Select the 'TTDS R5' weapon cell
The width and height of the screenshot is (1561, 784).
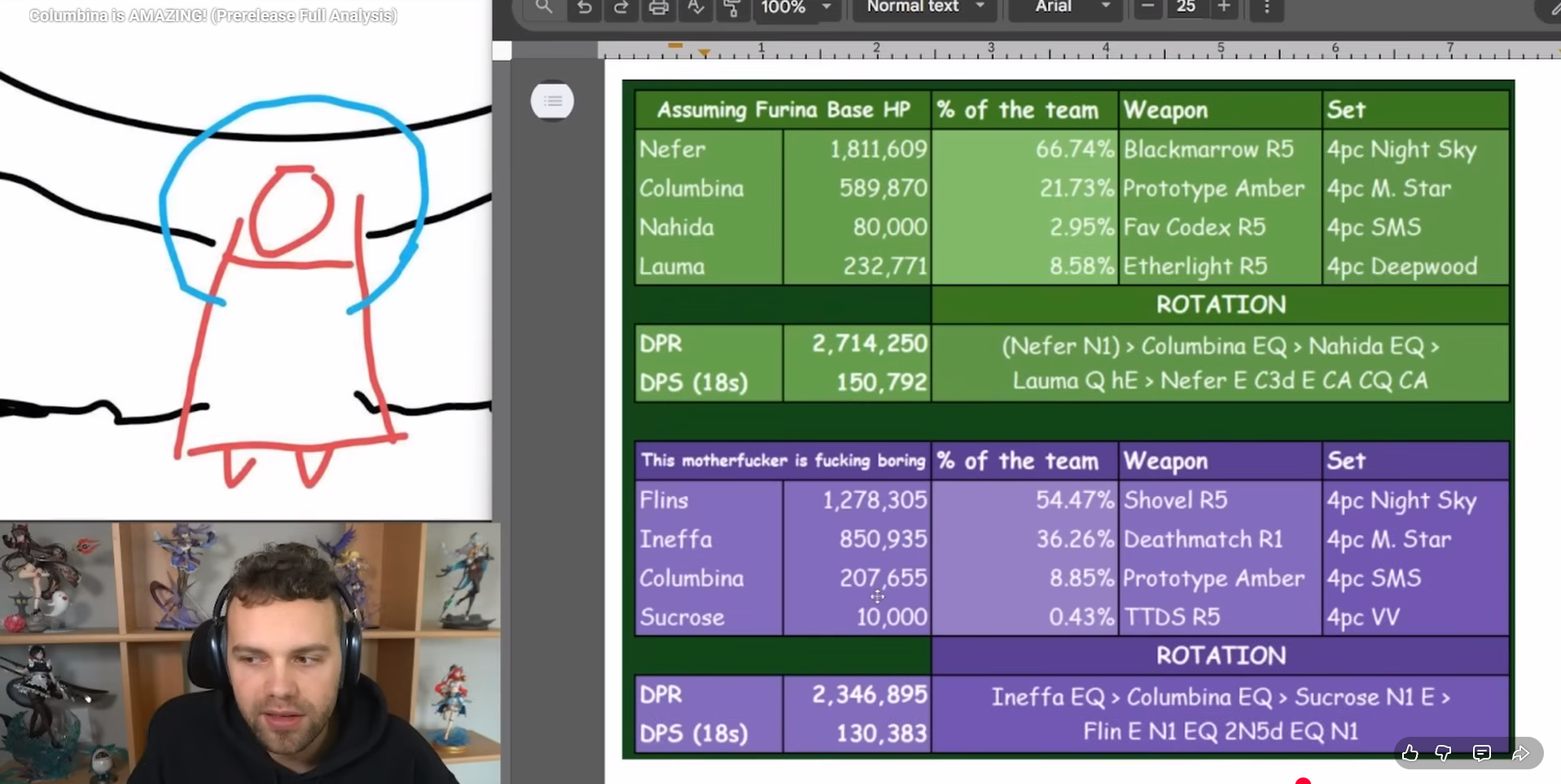click(1221, 617)
